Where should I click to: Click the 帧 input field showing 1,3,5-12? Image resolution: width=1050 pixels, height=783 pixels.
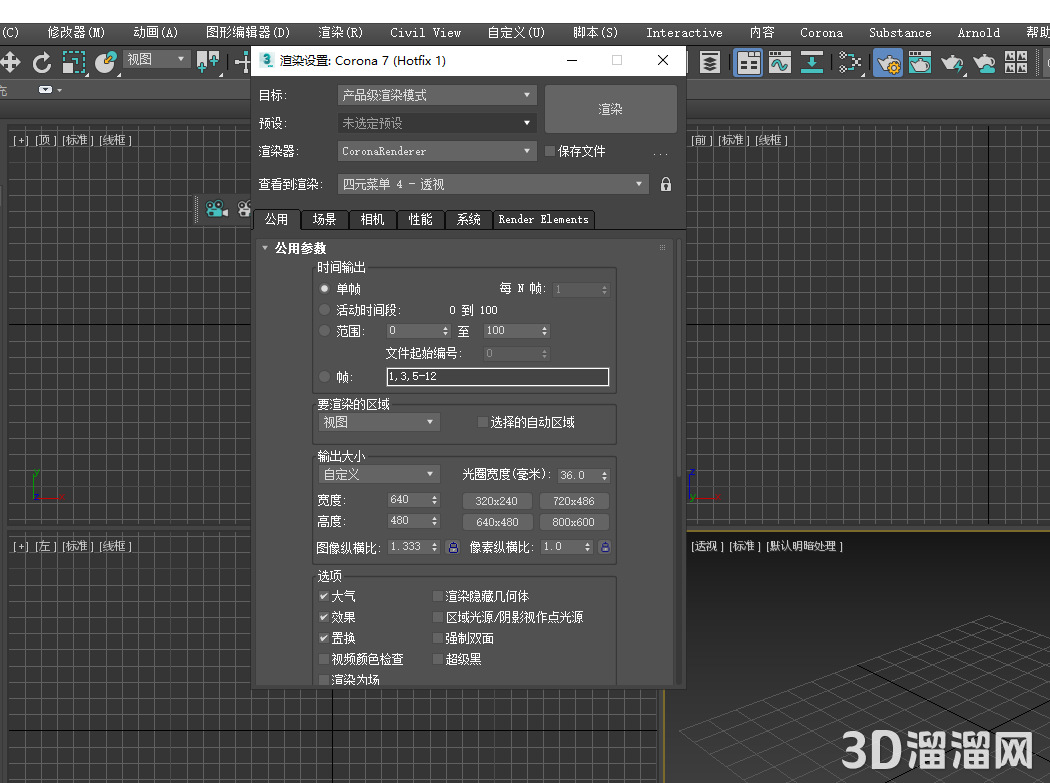(497, 377)
